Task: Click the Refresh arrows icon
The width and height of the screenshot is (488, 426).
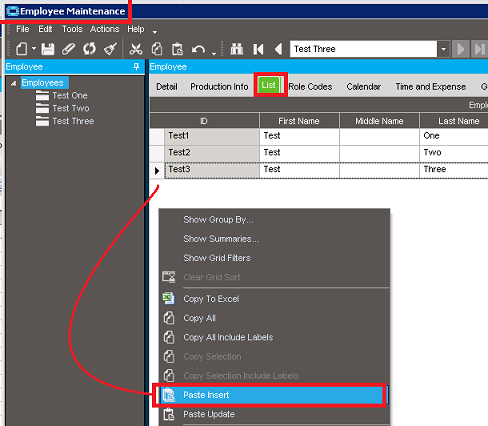Action: [89, 49]
